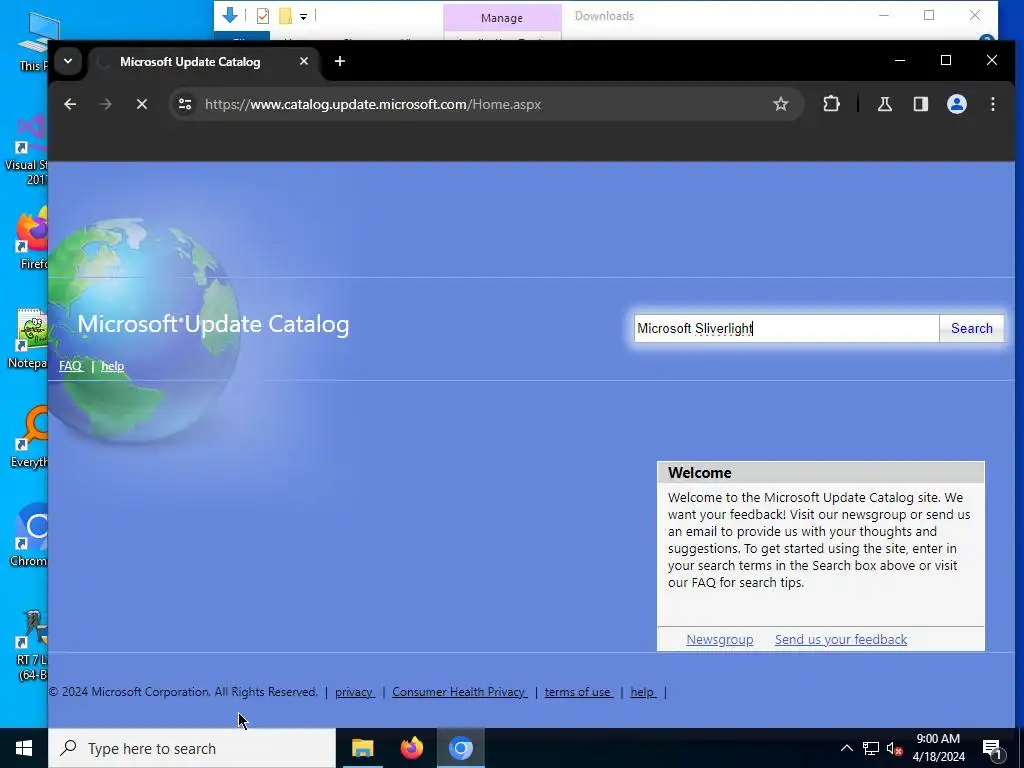Open the Windows Start menu
This screenshot has height=768, width=1024.
[x=24, y=748]
